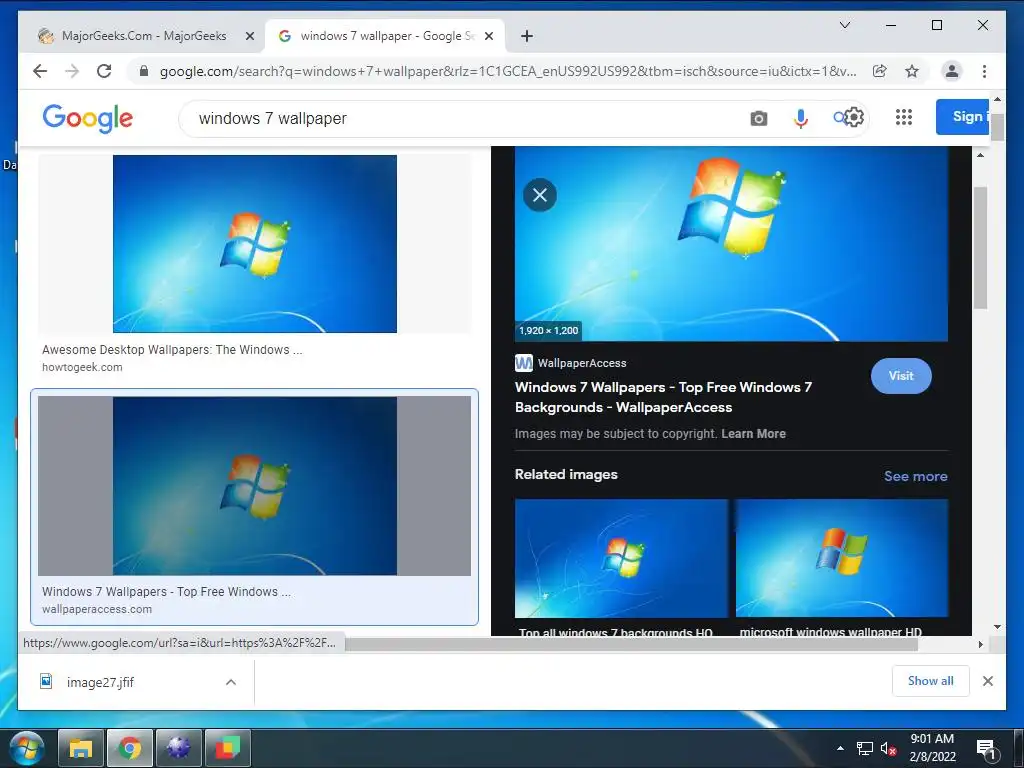1024x768 pixels.
Task: Open the Windows Start orb
Action: [27, 748]
